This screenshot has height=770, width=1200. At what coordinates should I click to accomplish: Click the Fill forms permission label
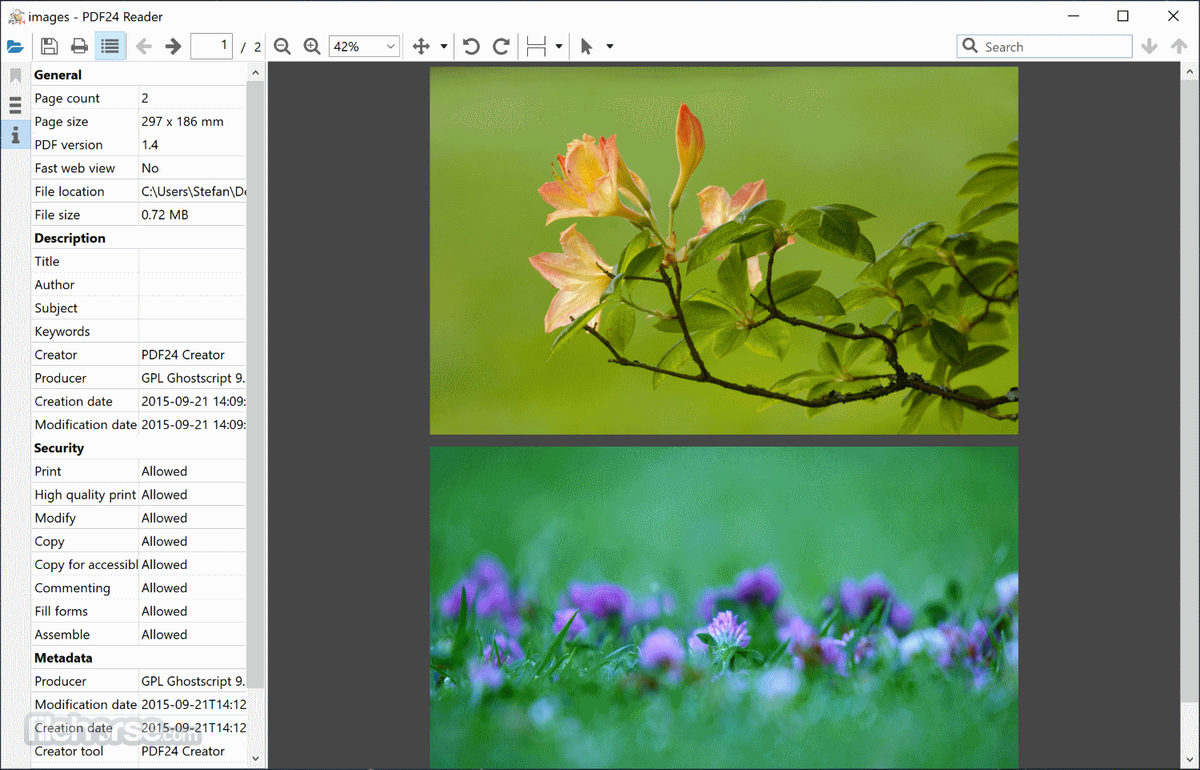point(61,611)
